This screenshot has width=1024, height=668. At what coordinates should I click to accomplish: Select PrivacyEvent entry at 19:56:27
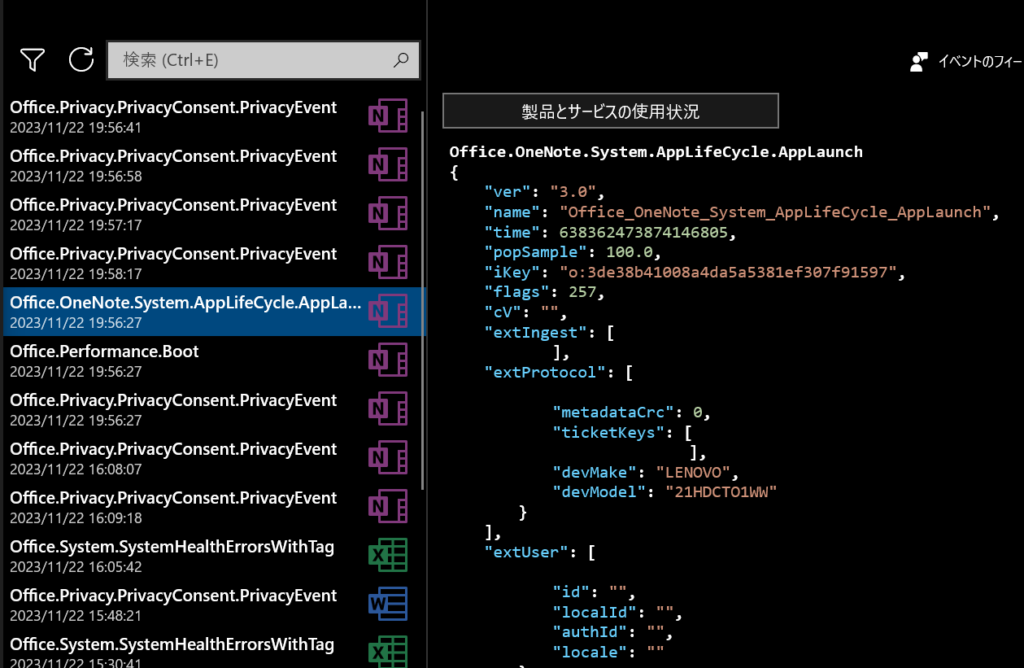point(214,409)
